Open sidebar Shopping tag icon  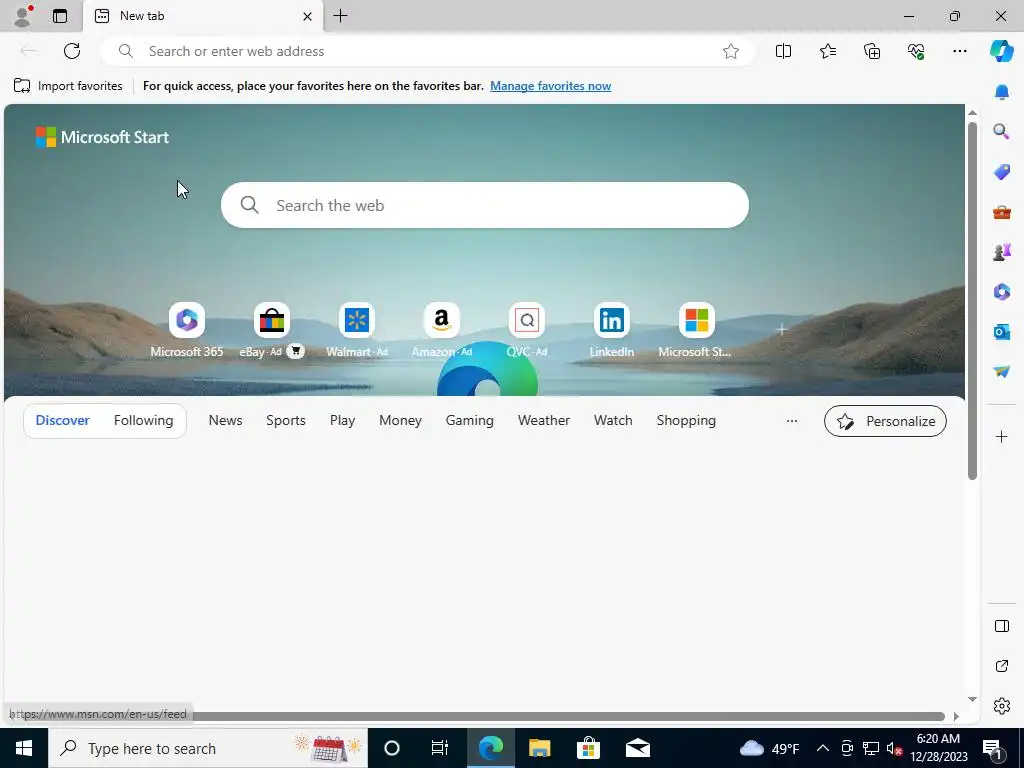point(1001,172)
